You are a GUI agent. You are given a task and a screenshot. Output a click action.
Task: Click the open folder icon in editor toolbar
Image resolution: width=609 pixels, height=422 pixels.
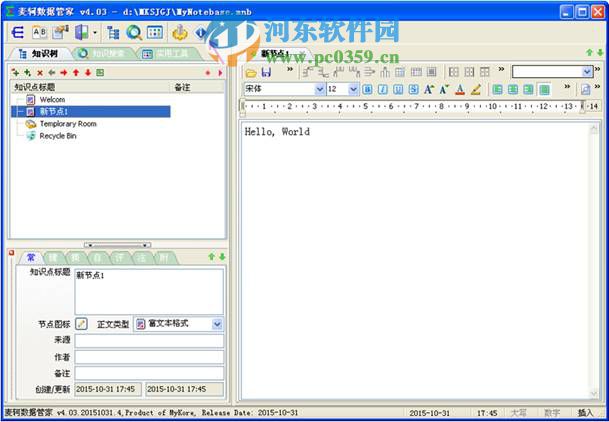[251, 73]
